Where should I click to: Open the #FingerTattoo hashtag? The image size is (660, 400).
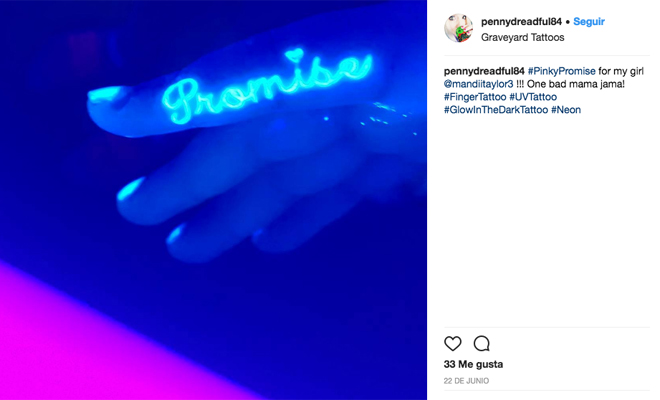tap(475, 97)
